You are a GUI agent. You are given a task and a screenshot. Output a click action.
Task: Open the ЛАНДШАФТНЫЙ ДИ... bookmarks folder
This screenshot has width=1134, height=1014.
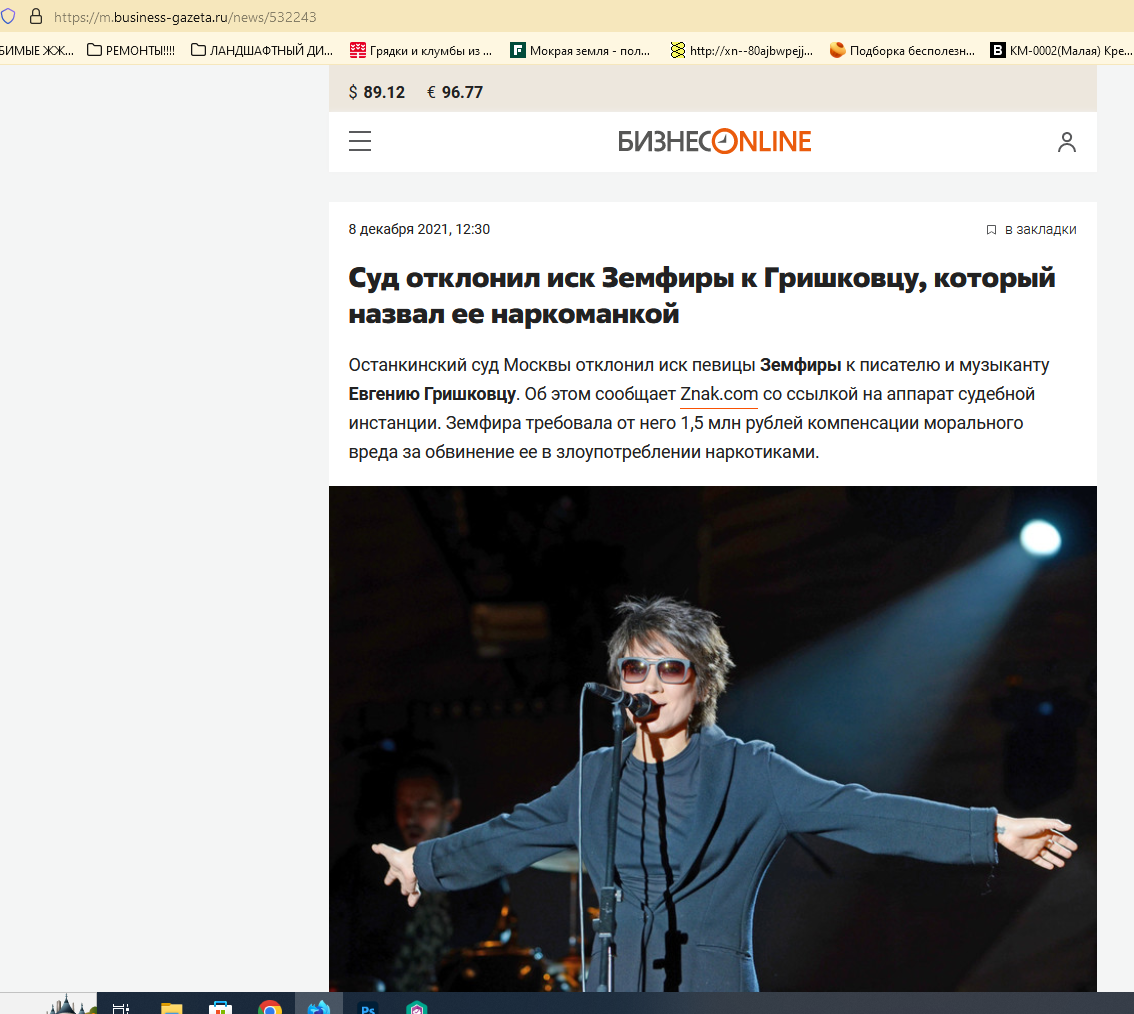click(262, 50)
